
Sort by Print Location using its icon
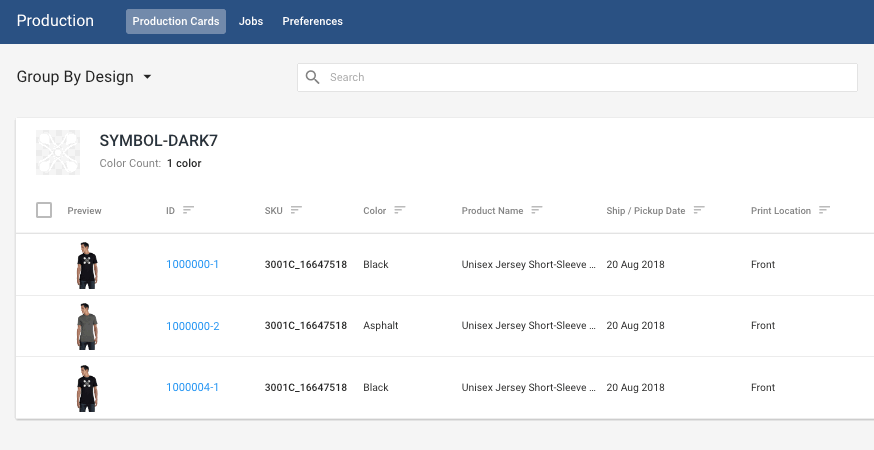point(824,210)
